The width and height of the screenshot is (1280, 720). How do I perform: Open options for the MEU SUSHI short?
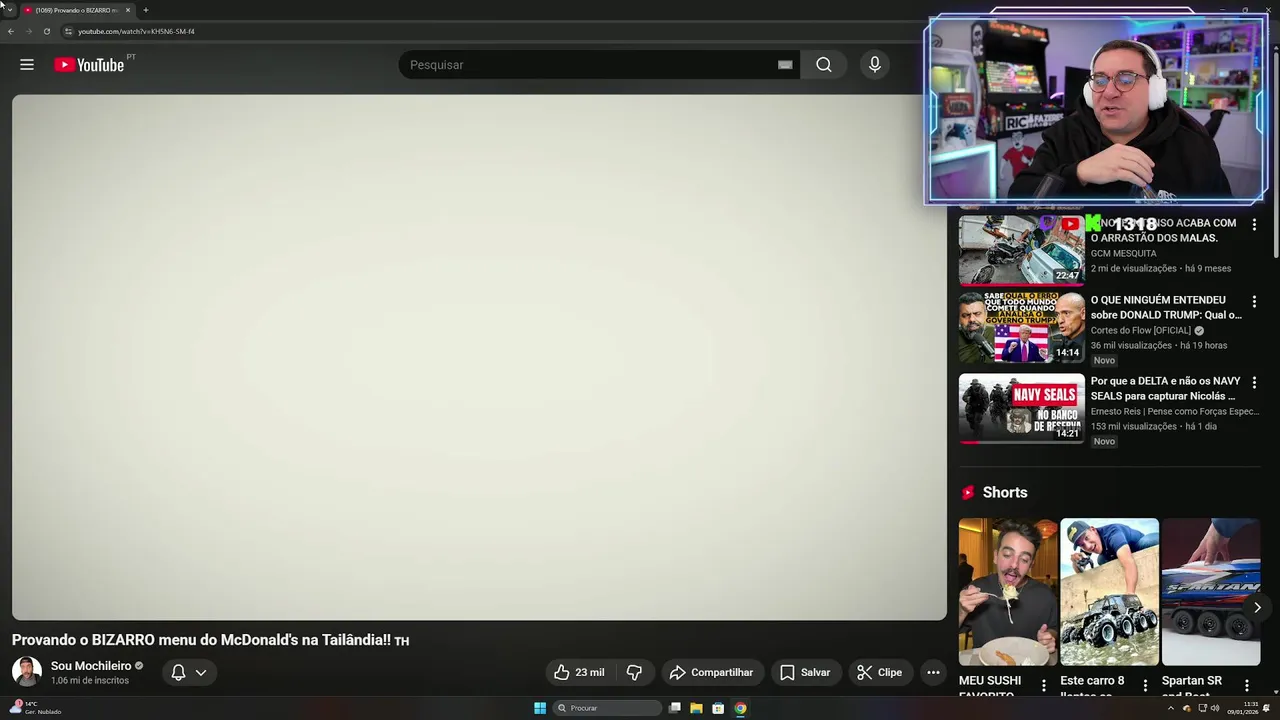point(1044,685)
